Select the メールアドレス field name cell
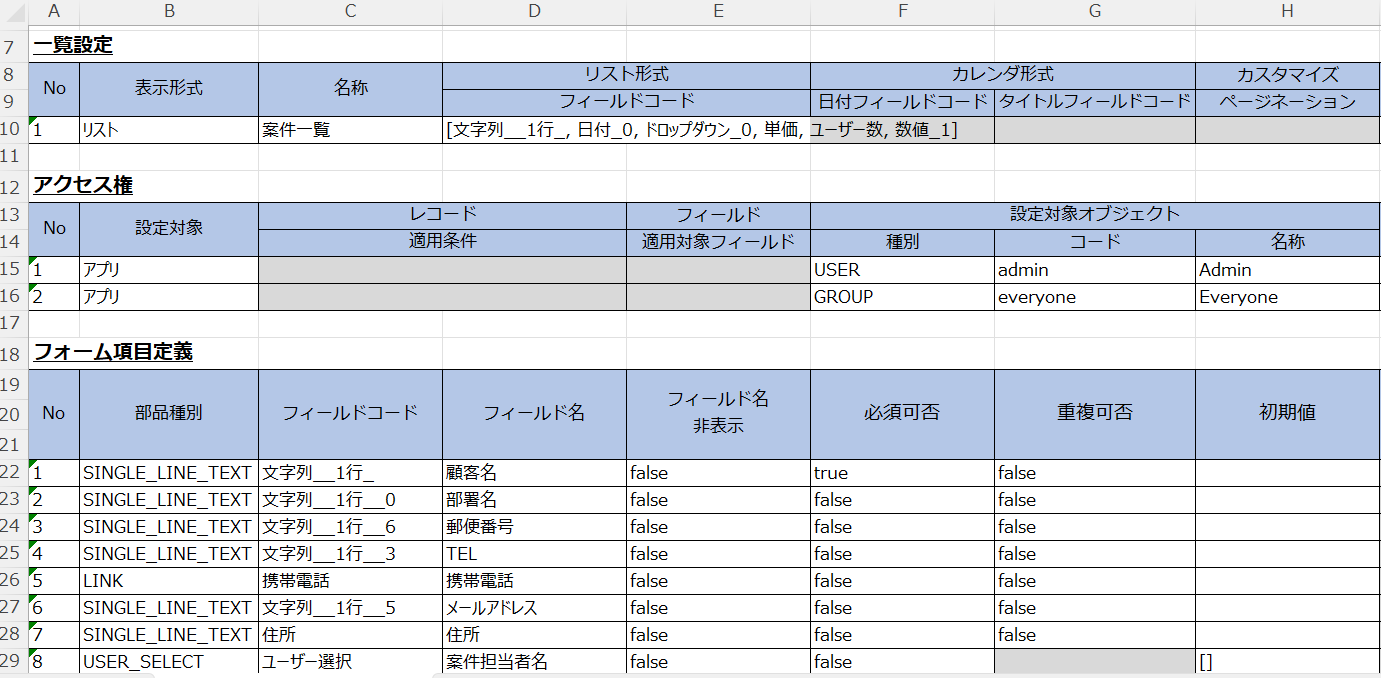Screen dimensions: 1381x678 click(534, 608)
